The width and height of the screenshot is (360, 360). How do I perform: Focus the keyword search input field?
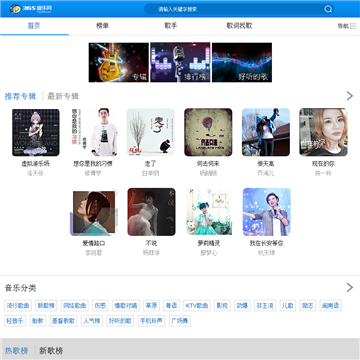[x=239, y=9]
